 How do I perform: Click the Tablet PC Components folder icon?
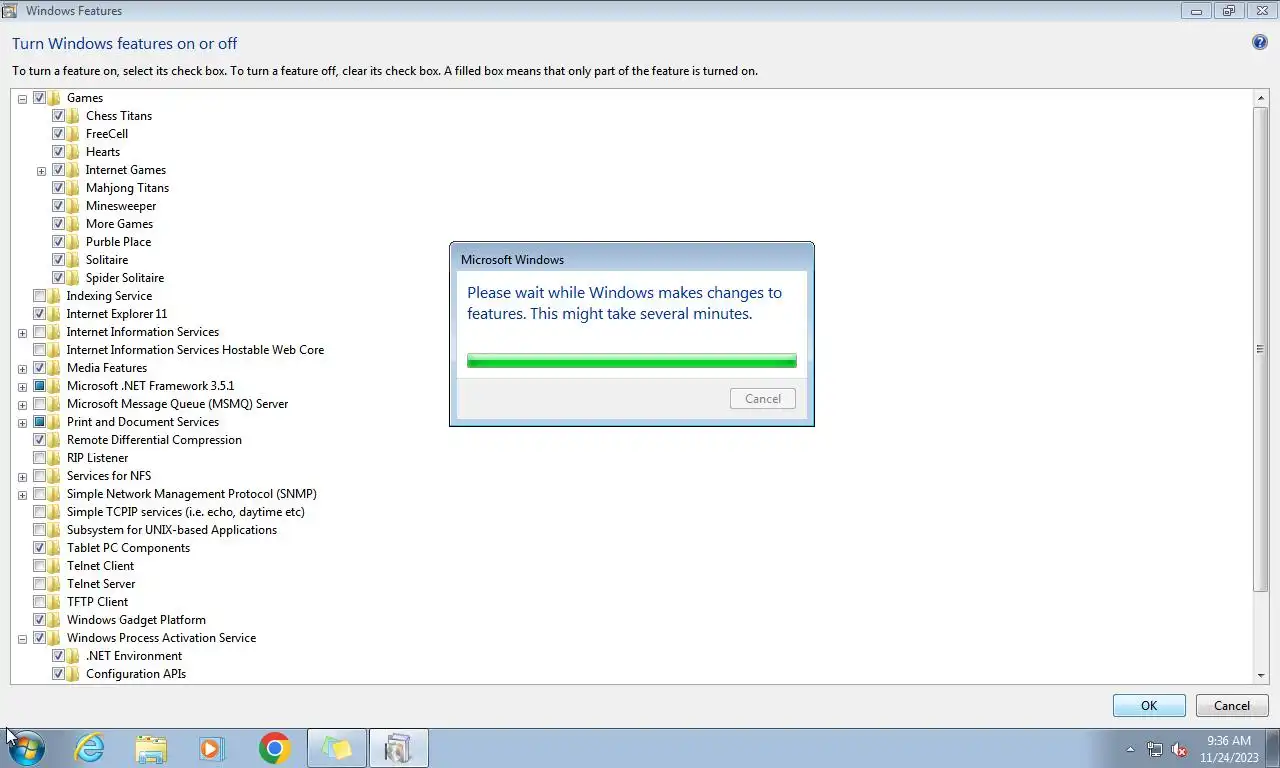coord(54,548)
